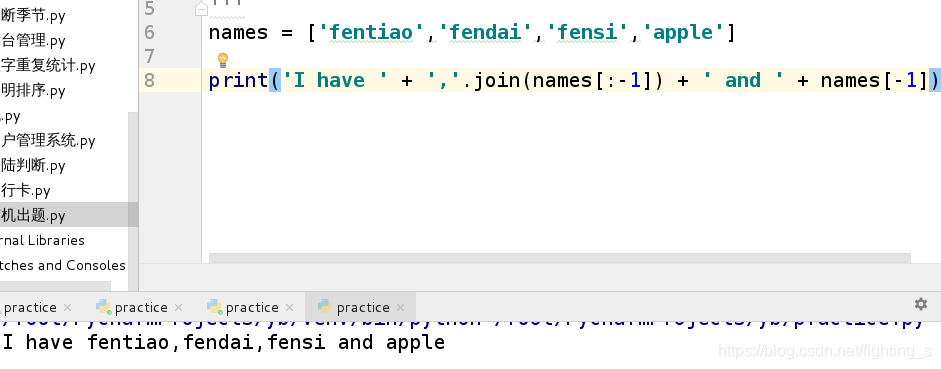Click the 'apple' string literal in list
Image resolution: width=941 pixels, height=369 pixels.
coord(683,32)
